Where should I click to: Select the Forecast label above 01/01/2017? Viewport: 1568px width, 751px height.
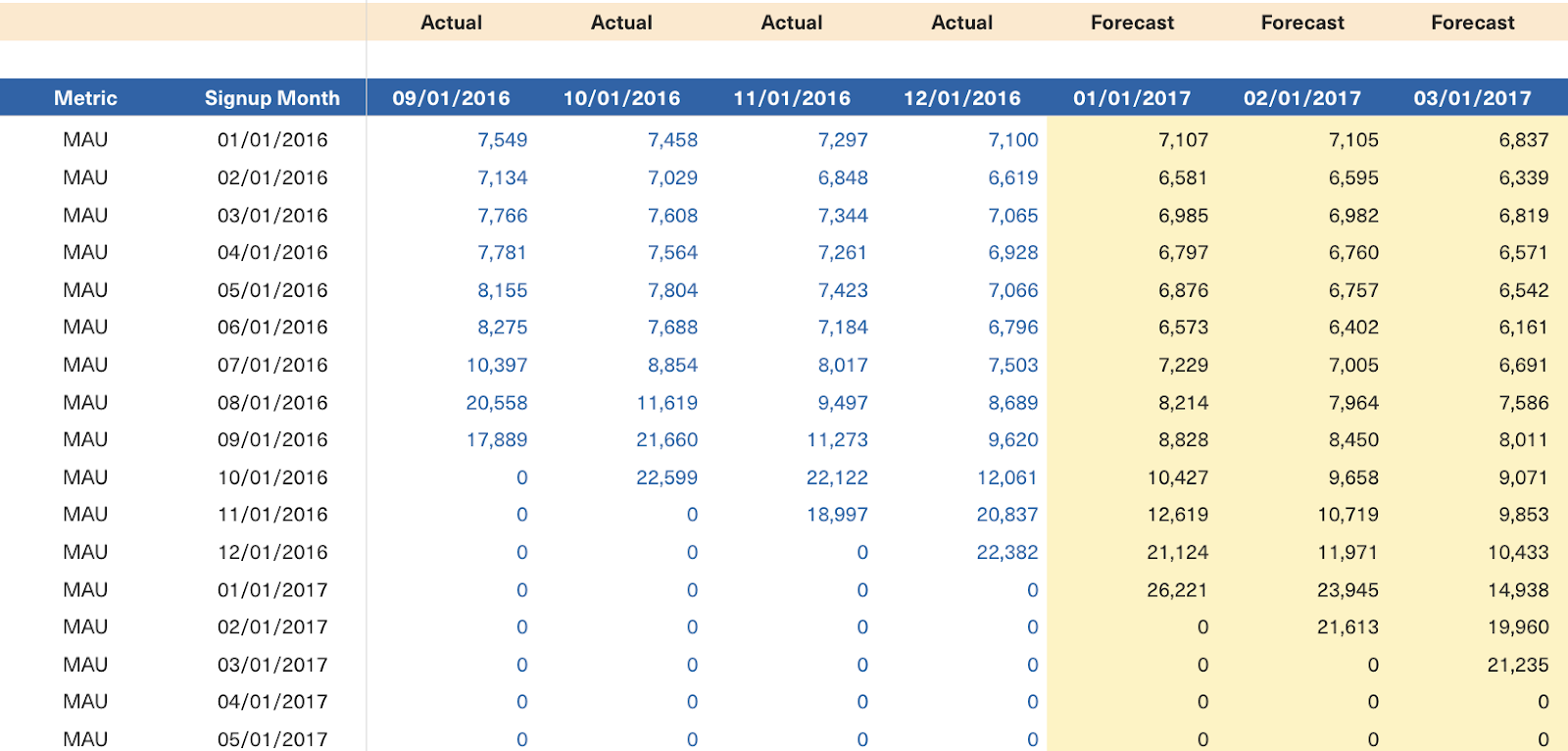click(1132, 23)
